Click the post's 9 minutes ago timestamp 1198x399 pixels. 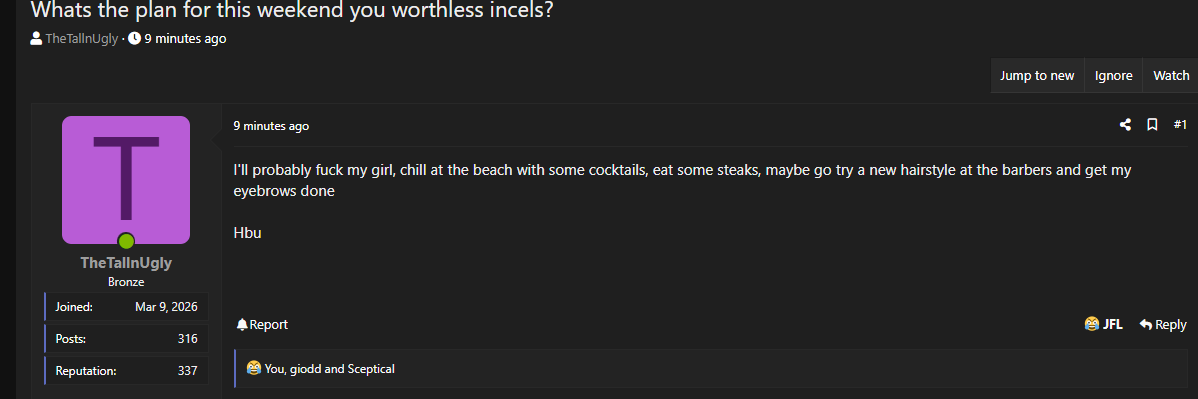click(271, 126)
